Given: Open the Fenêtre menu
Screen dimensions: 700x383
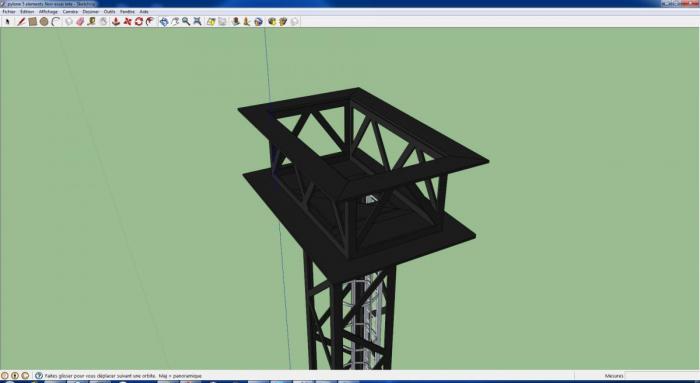Looking at the screenshot, I should 127,12.
